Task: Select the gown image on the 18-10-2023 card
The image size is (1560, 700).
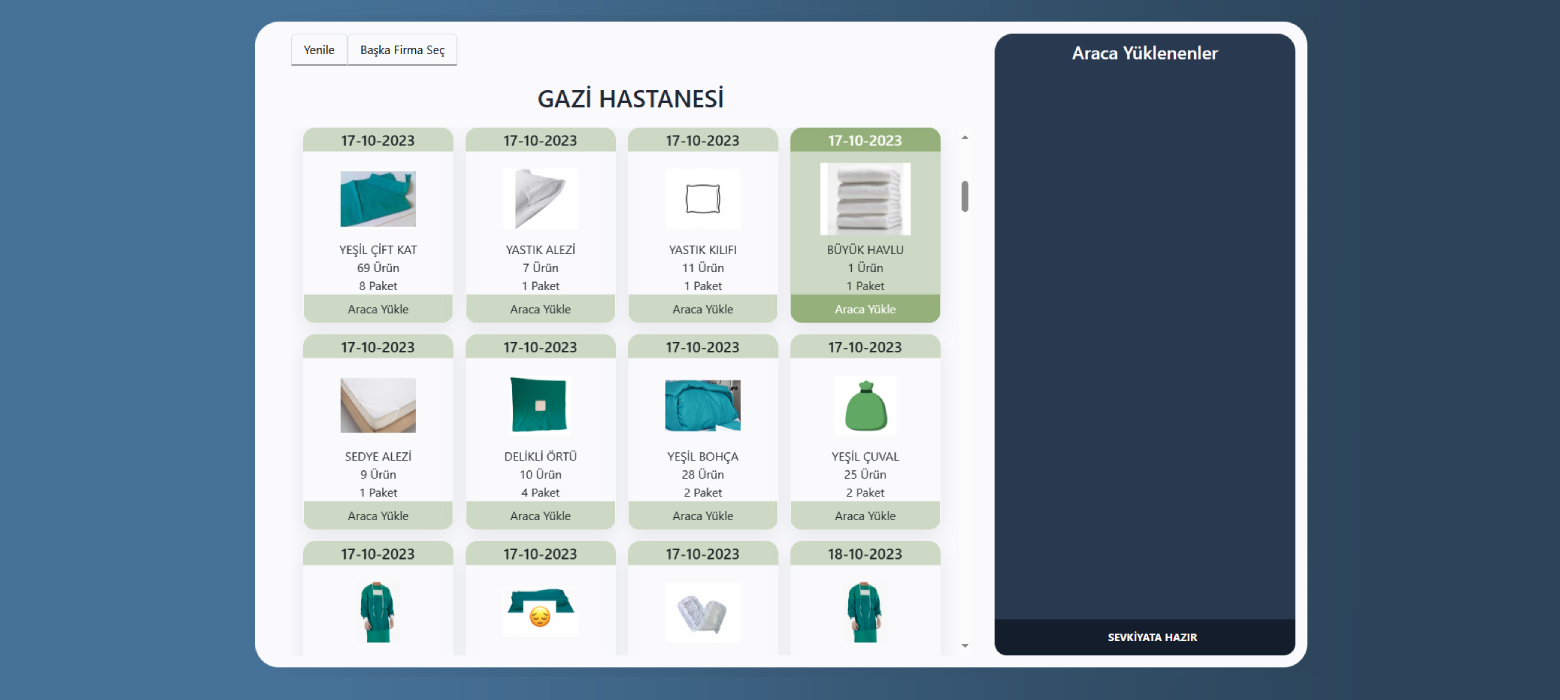Action: tap(866, 612)
